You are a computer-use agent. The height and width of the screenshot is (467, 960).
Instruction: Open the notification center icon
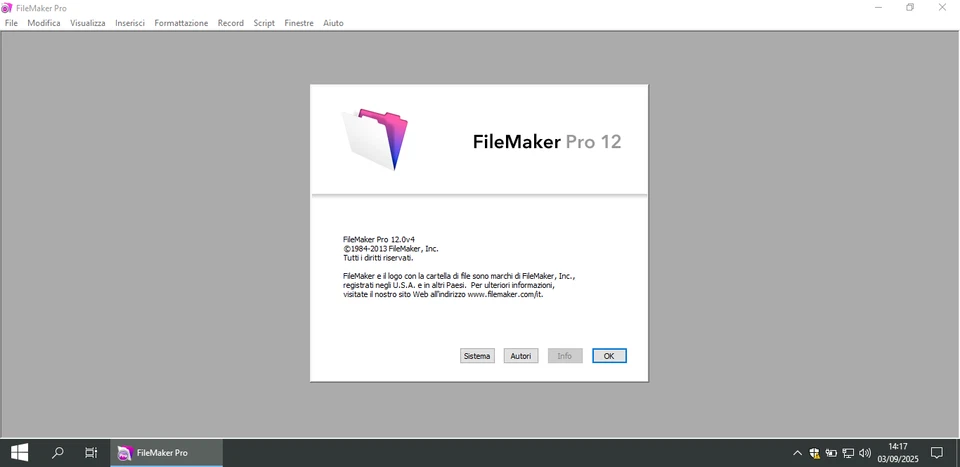[937, 453]
